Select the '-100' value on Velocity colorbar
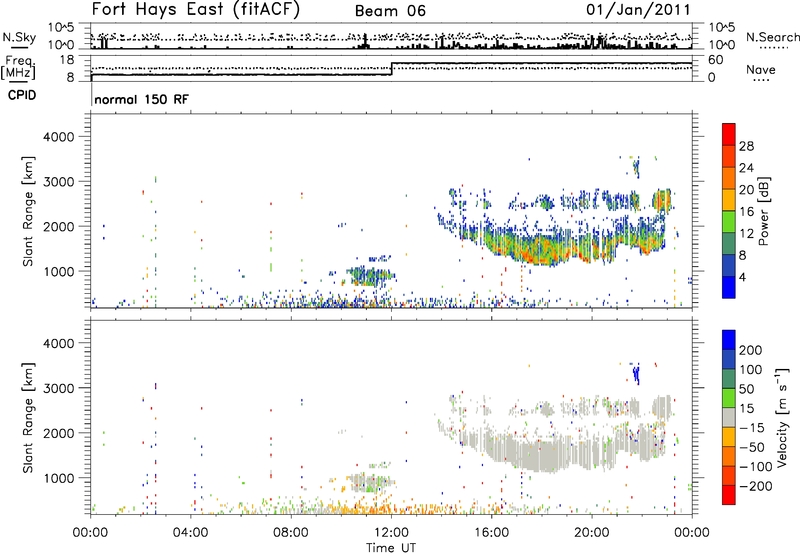800x554 pixels. (x=756, y=467)
